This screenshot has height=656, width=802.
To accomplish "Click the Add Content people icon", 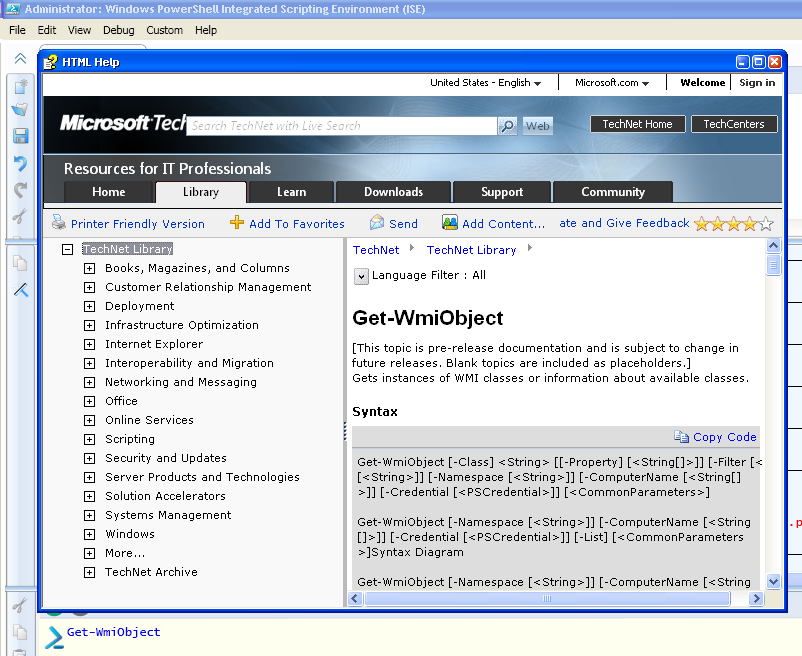I will 450,222.
